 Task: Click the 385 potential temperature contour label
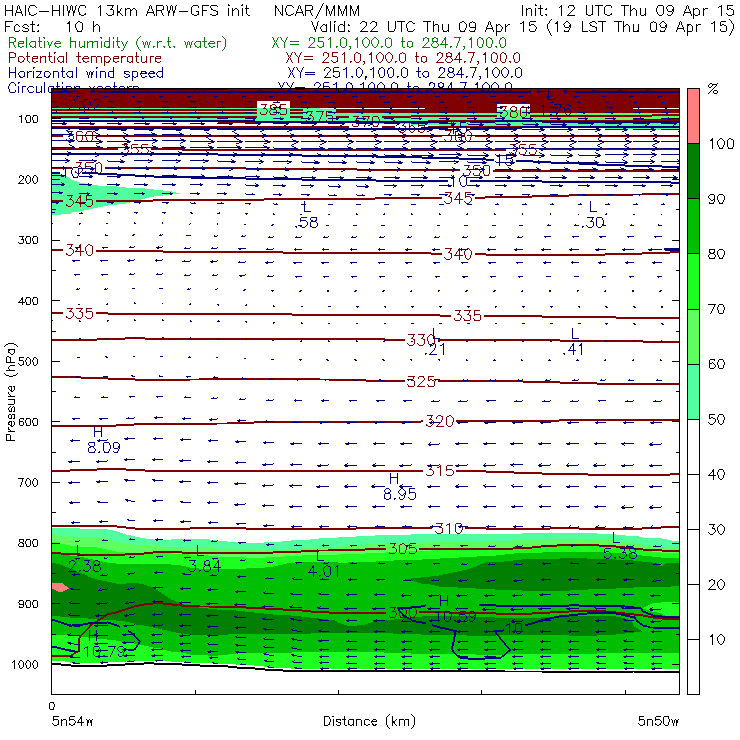[274, 110]
